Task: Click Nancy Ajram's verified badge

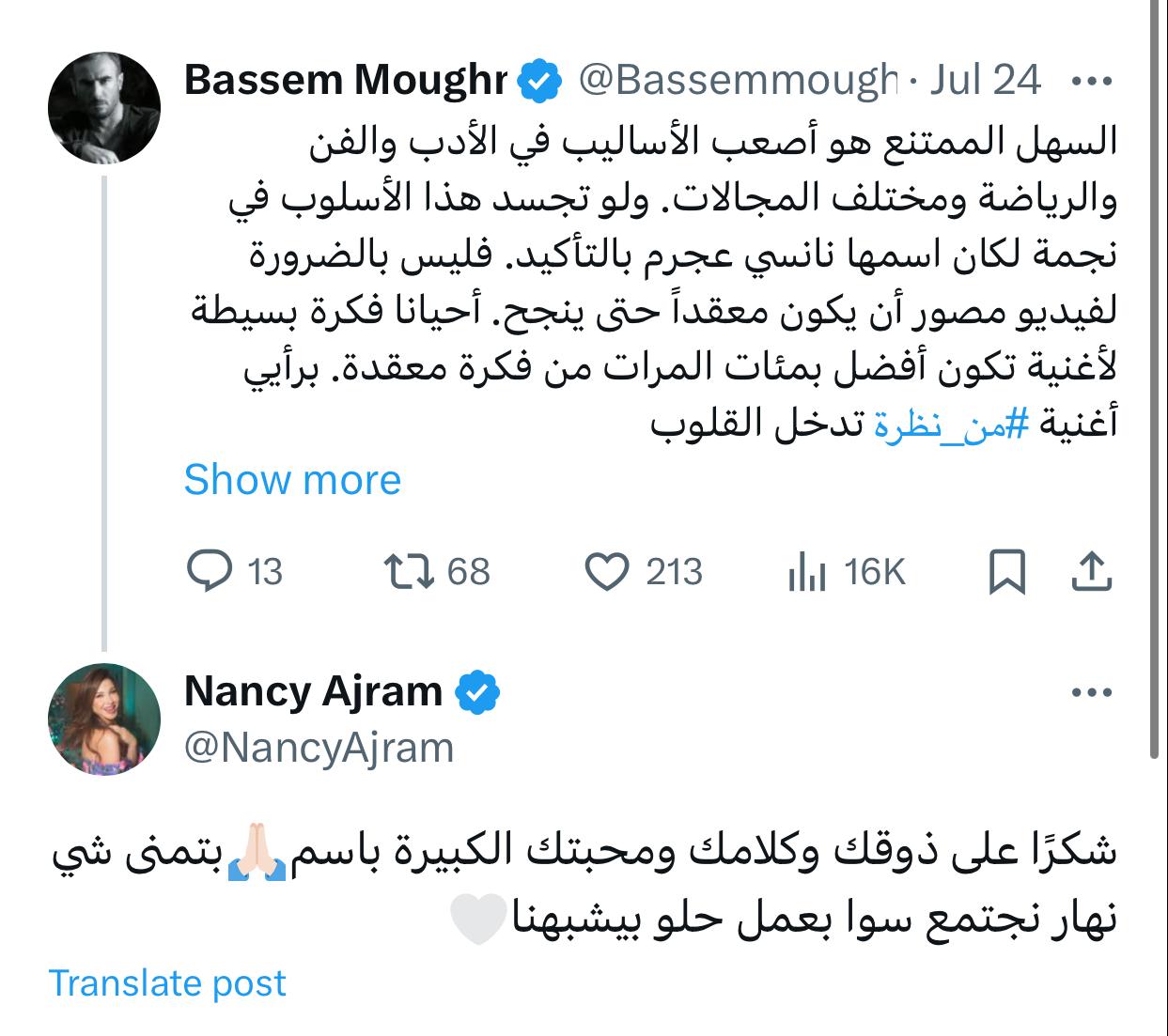Action: pyautogui.click(x=477, y=692)
